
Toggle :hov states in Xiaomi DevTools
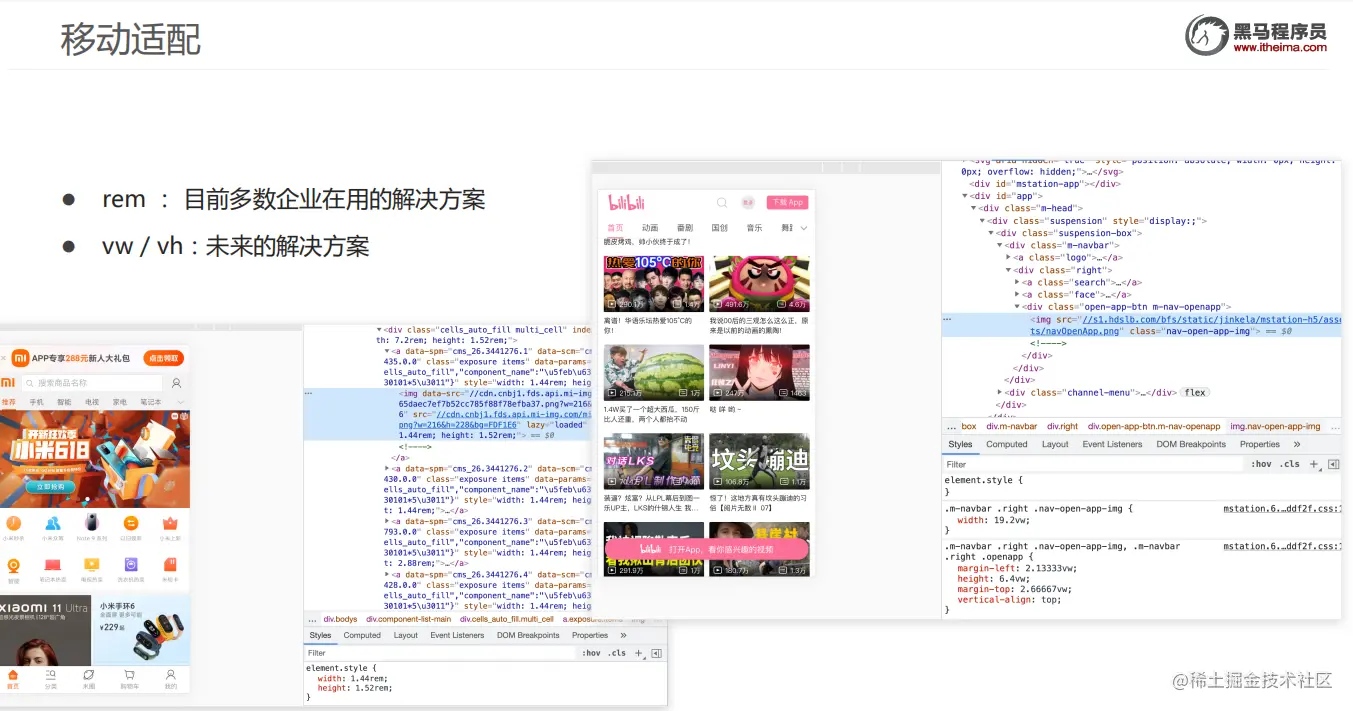[x=592, y=653]
